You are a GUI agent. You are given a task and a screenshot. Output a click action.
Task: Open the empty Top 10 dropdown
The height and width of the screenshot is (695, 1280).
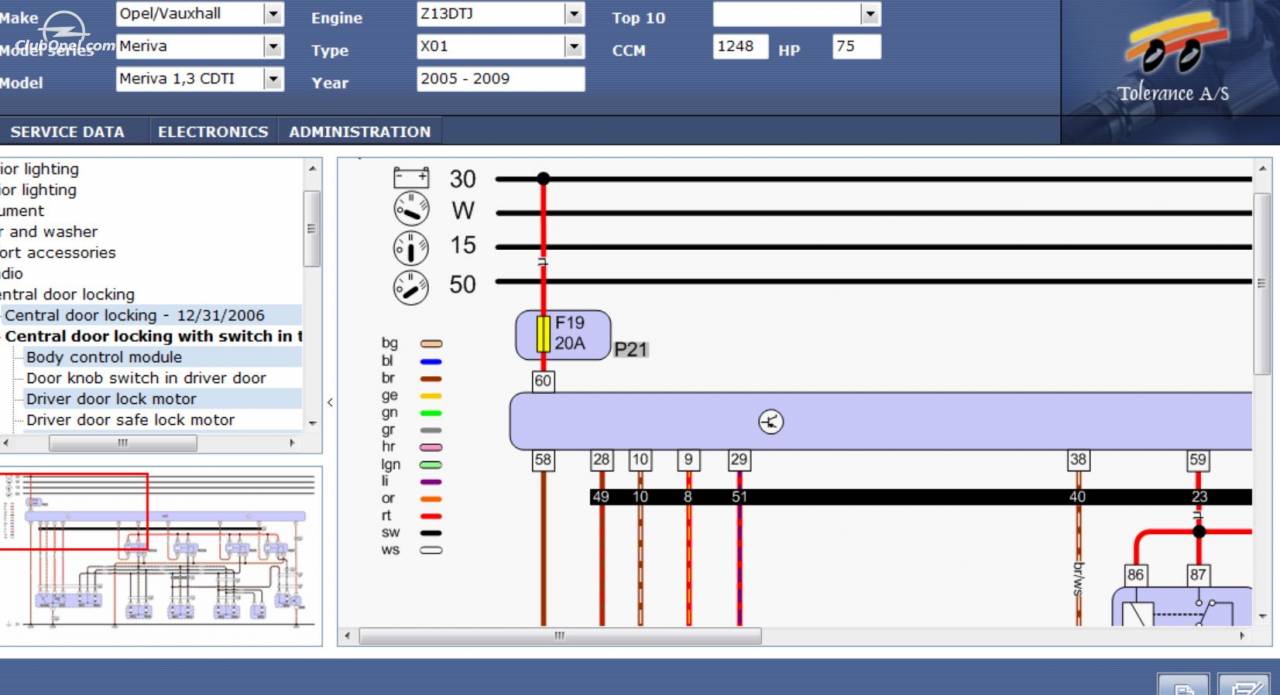tap(870, 14)
